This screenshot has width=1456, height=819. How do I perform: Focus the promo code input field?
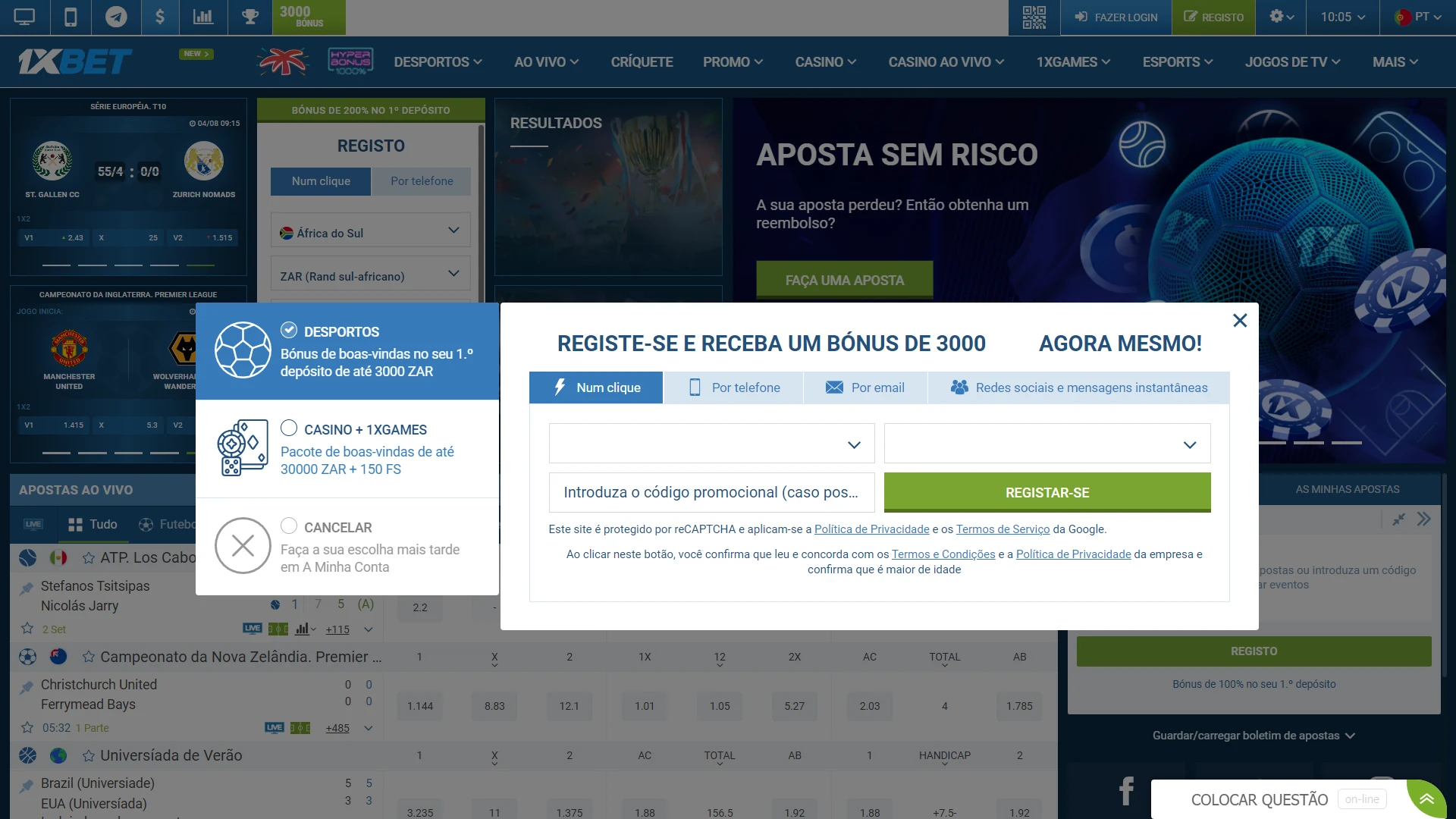click(711, 492)
